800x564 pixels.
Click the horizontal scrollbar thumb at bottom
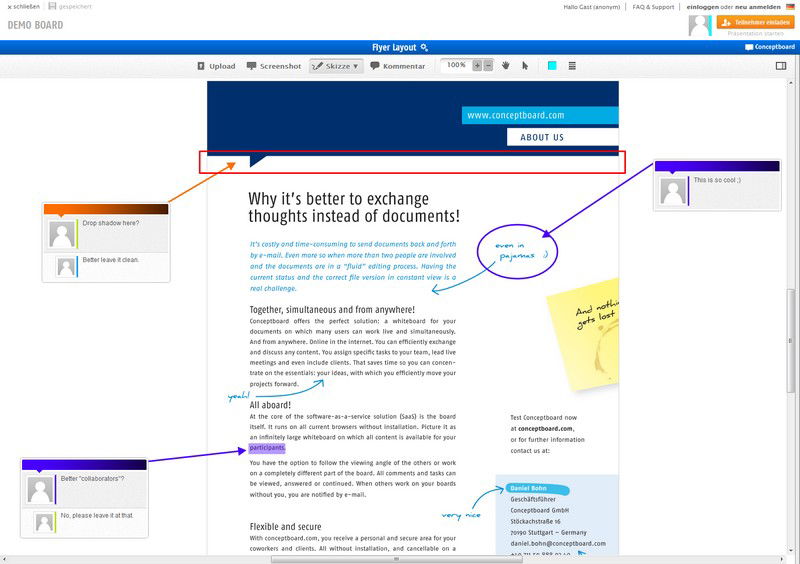(x=397, y=559)
